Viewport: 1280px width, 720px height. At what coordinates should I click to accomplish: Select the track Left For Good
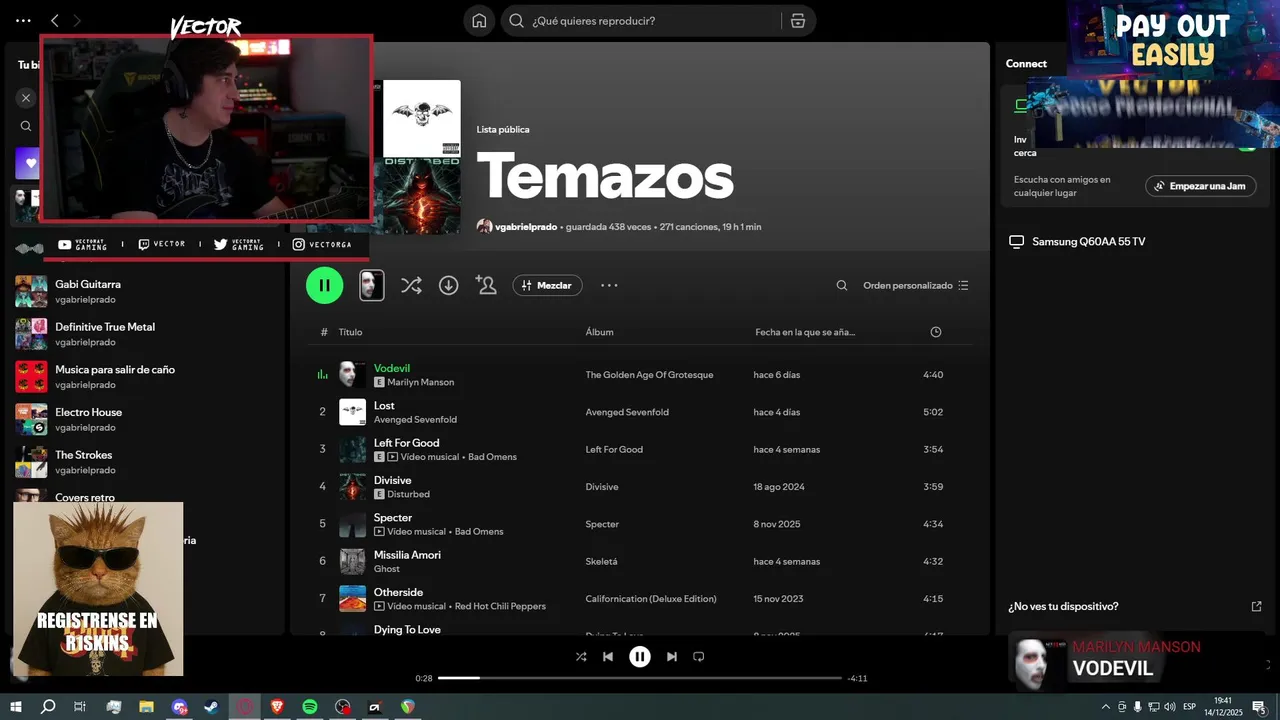[406, 443]
